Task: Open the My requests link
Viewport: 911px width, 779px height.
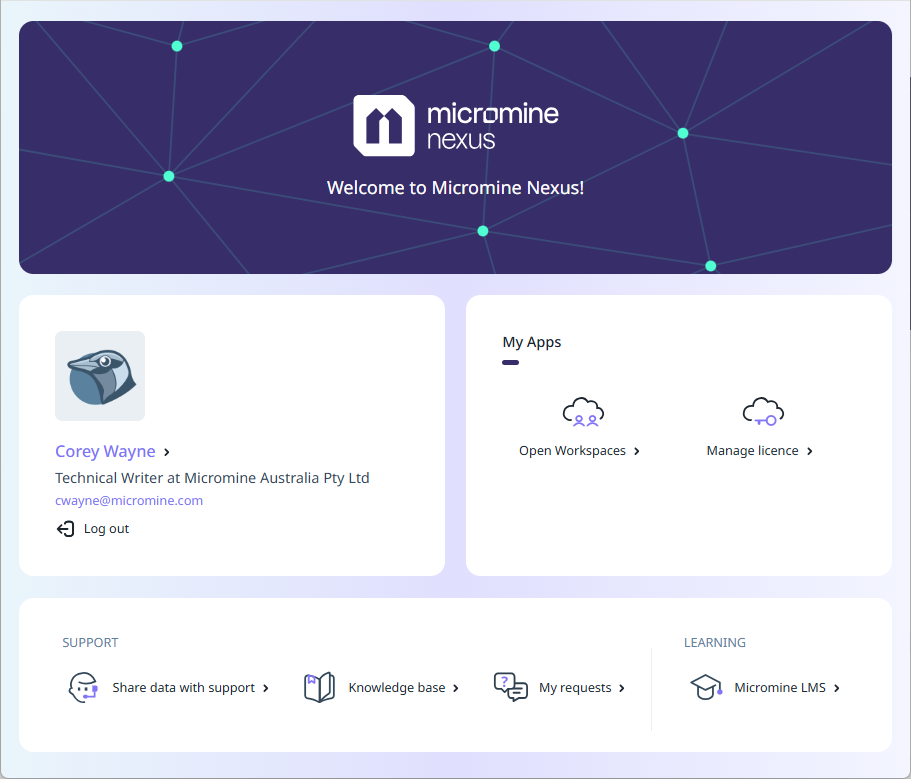Action: coord(575,688)
